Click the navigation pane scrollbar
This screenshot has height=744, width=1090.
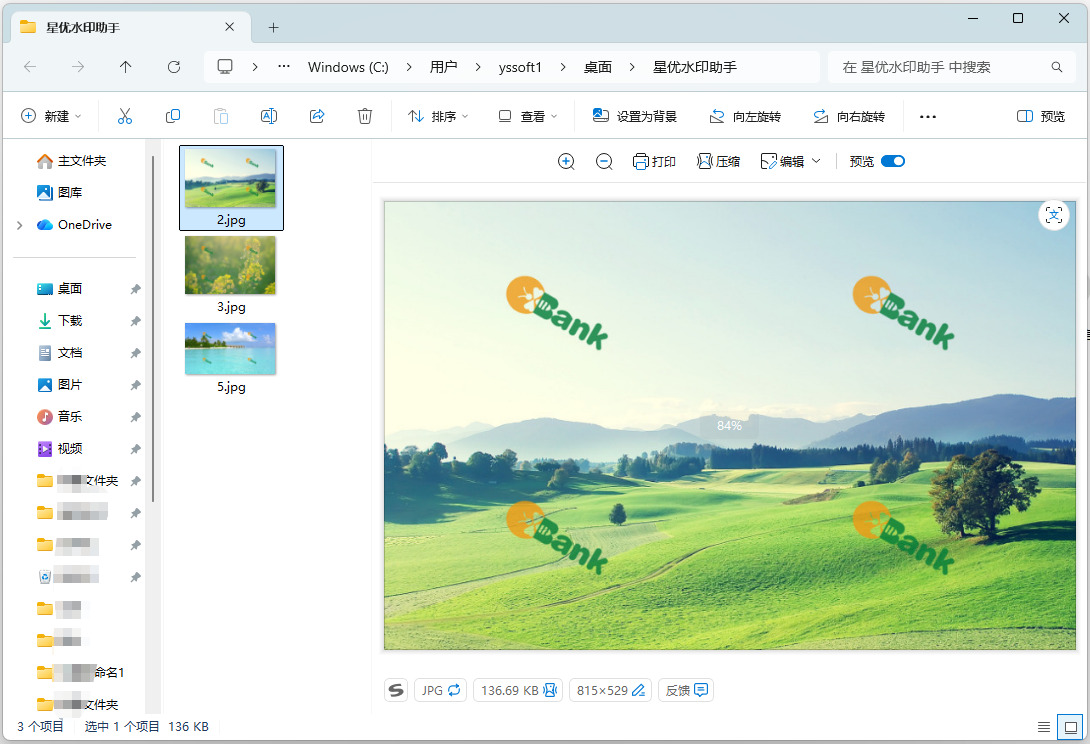[153, 327]
